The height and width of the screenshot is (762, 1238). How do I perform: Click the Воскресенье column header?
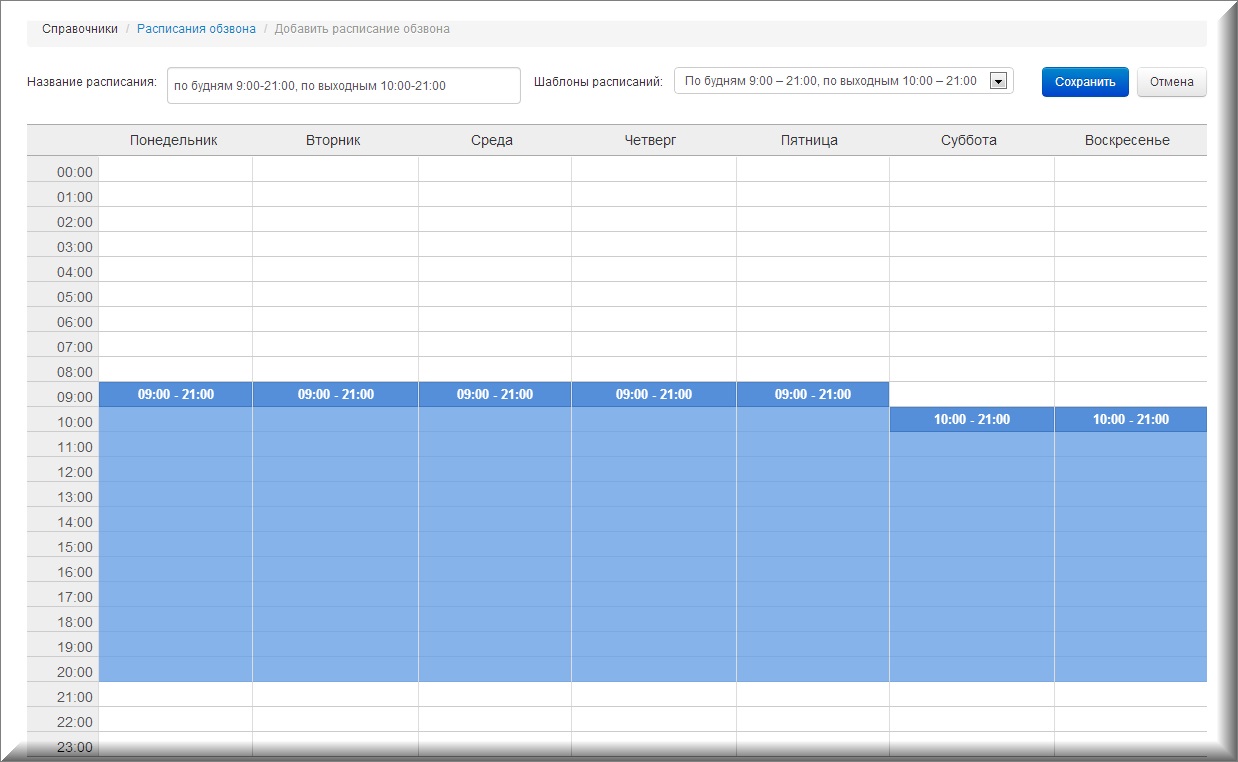click(x=1127, y=141)
